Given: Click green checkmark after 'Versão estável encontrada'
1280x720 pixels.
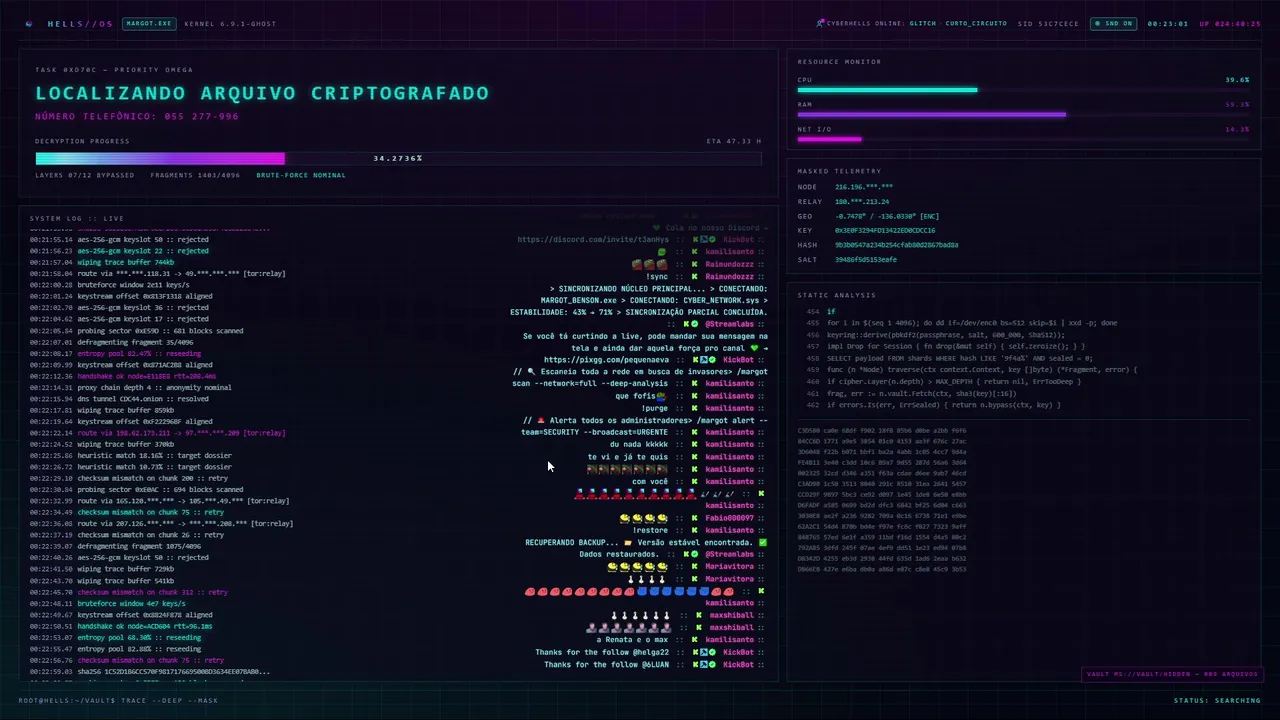Looking at the screenshot, I should point(763,542).
